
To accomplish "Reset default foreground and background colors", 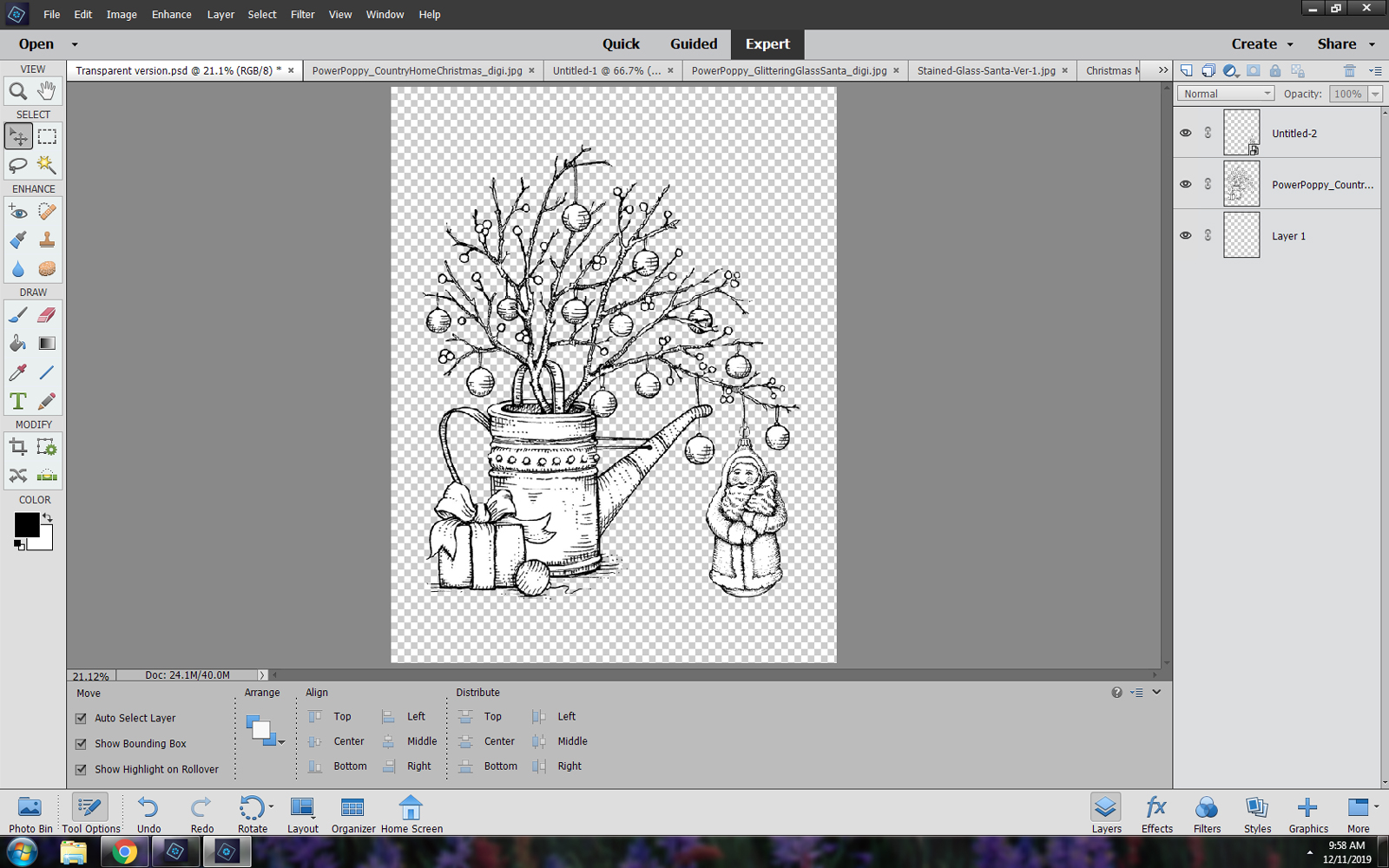I will 19,545.
